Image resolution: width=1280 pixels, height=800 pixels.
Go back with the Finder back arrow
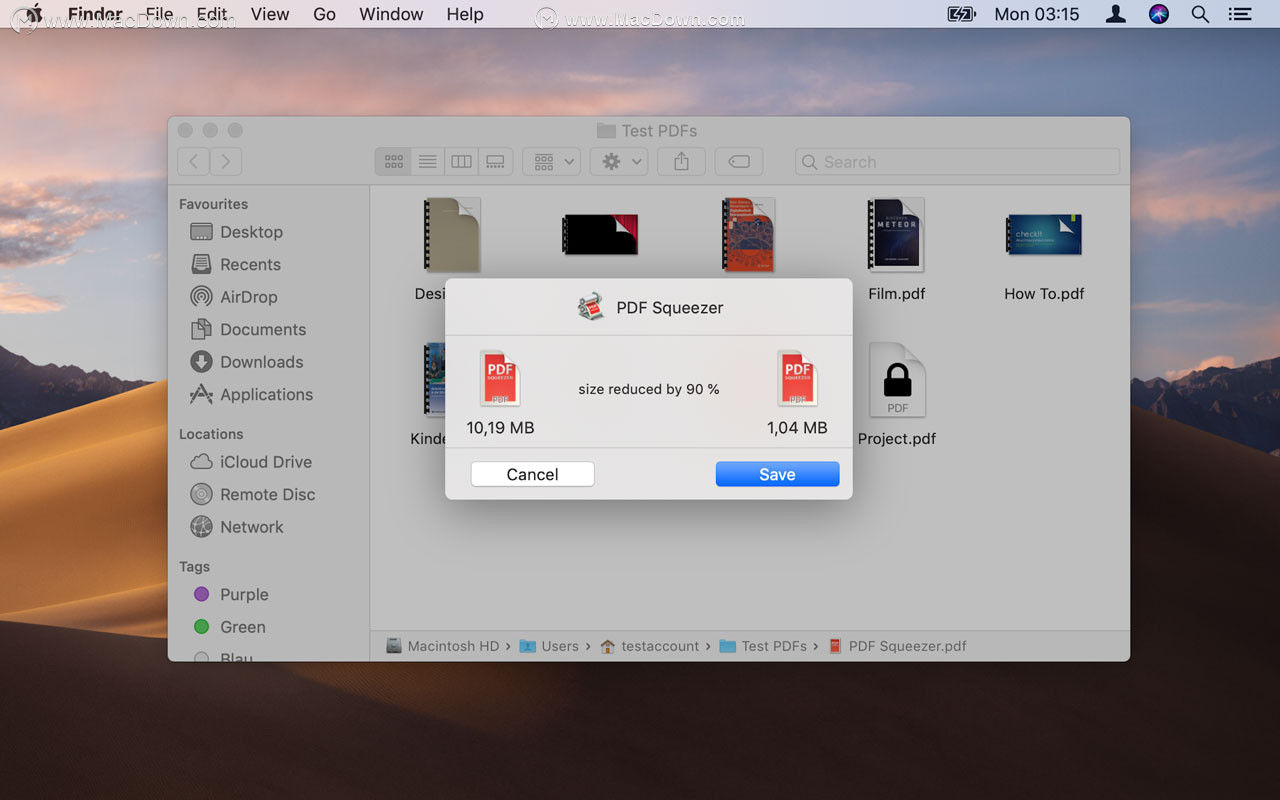pyautogui.click(x=193, y=161)
